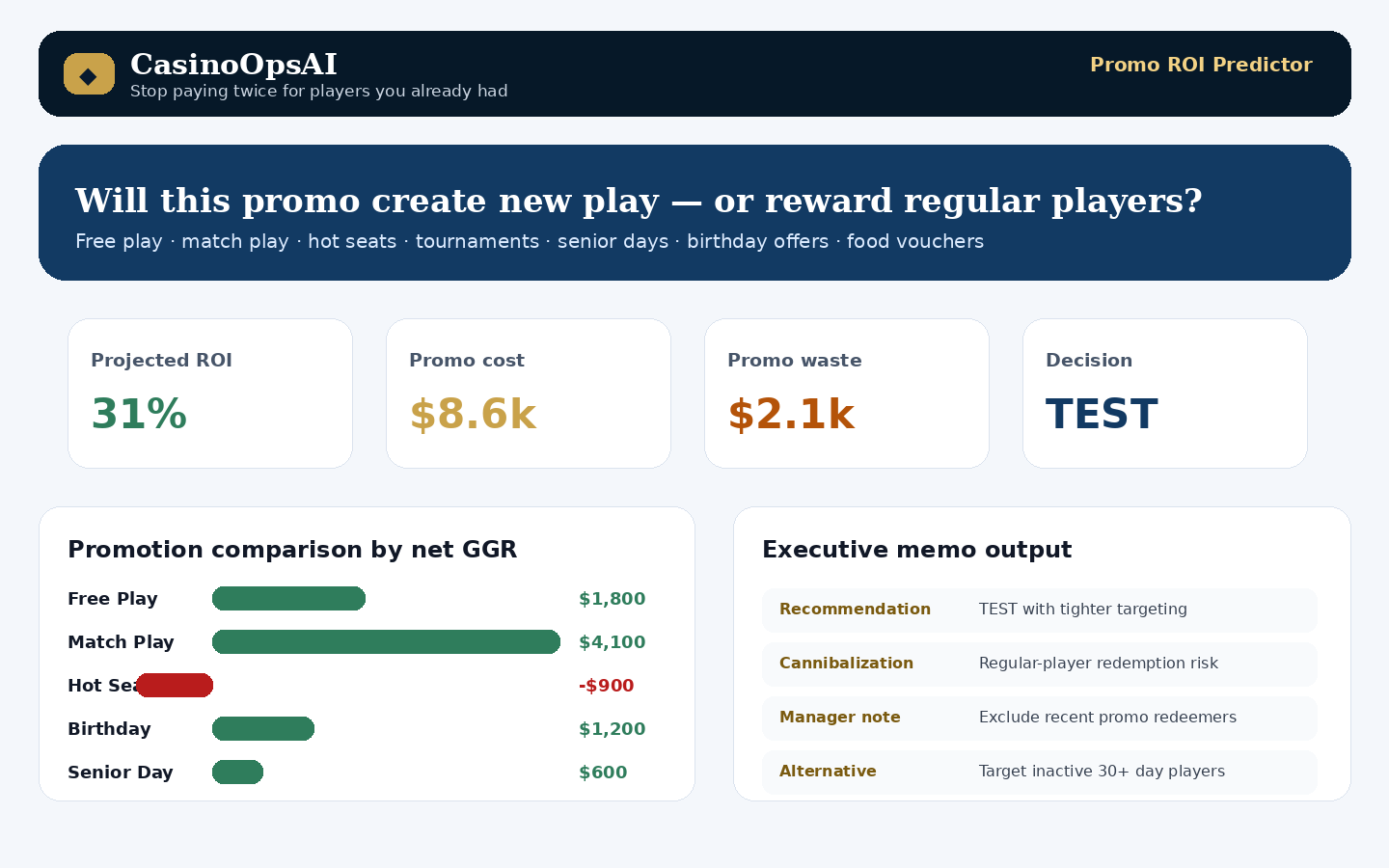1389x868 pixels.
Task: Open the Promo ROI Predictor link
Action: pos(1201,65)
